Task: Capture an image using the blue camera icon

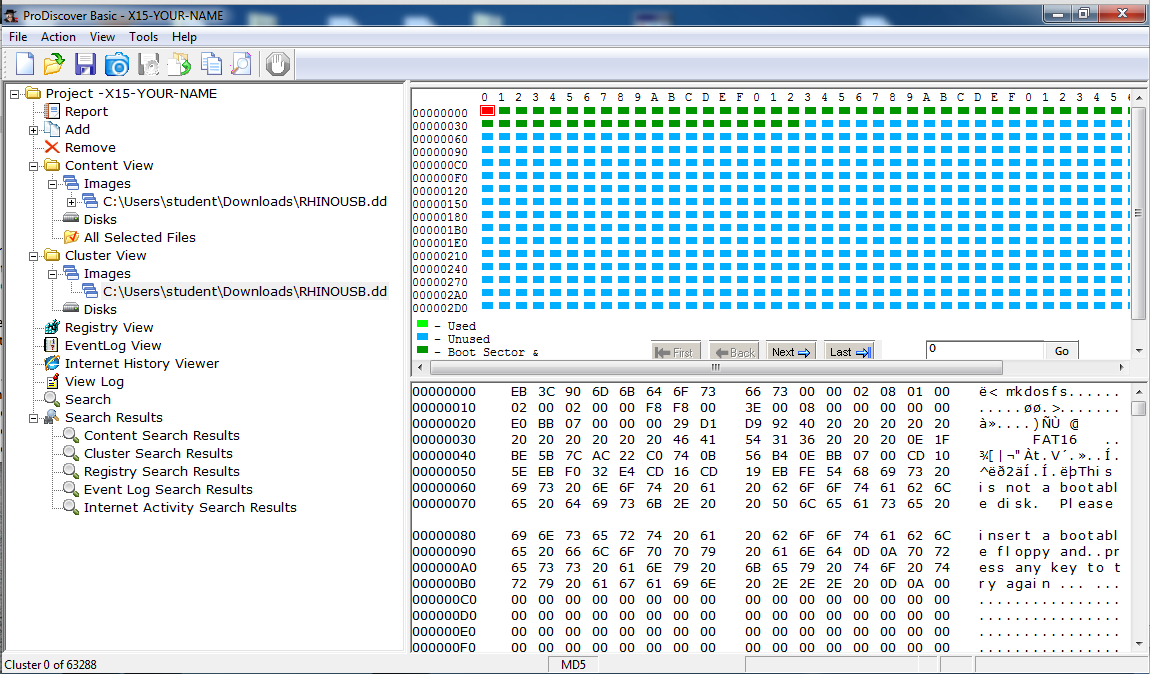Action: click(117, 65)
